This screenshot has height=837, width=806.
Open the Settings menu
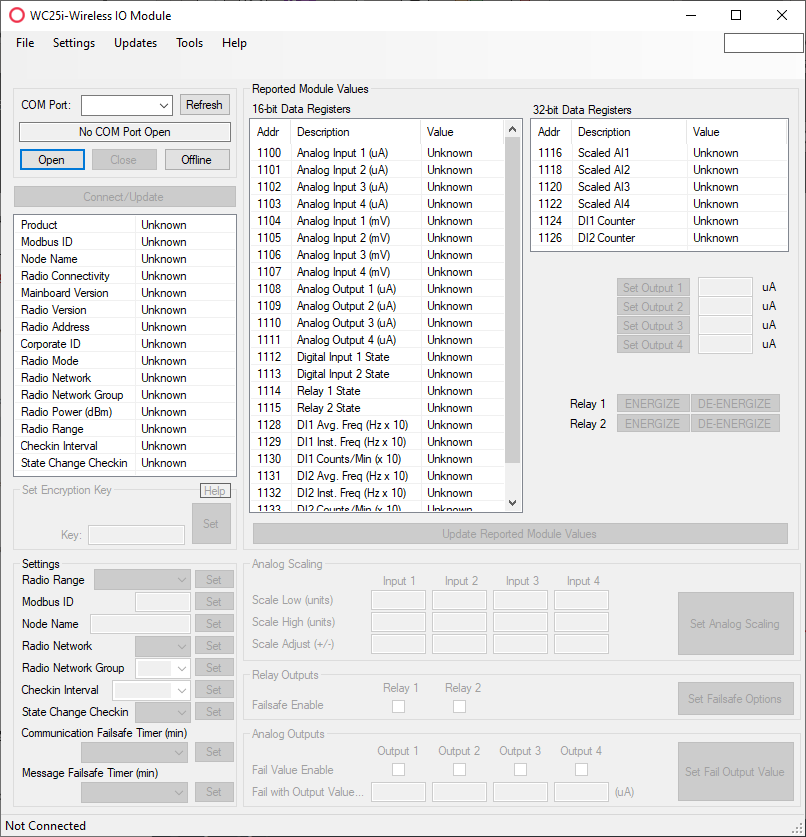click(x=74, y=43)
